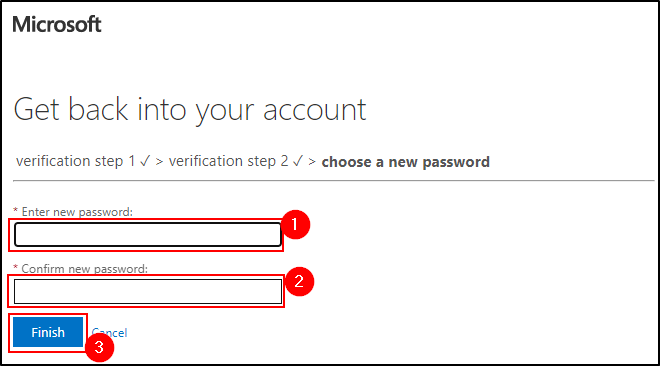Select the verification step 1 breadcrumb
This screenshot has height=366, width=660.
76,161
